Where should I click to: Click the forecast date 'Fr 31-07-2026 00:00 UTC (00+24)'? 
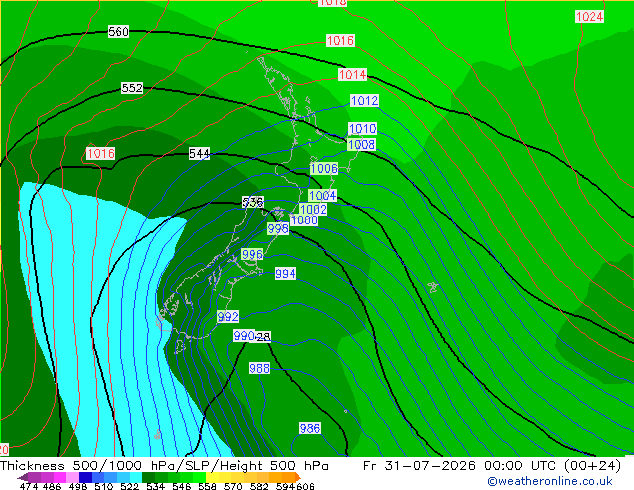[492, 466]
